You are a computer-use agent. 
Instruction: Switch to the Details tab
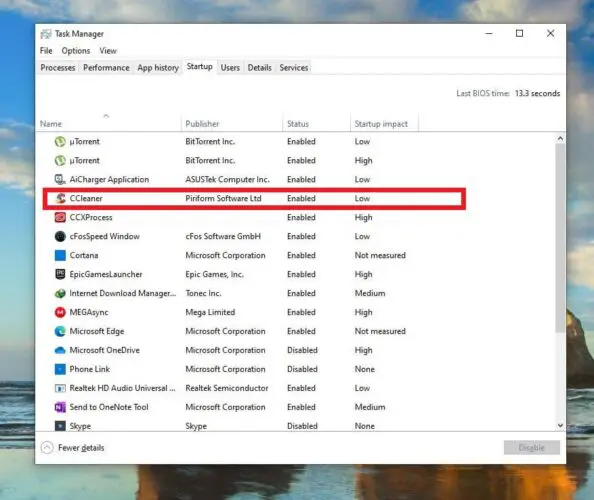[259, 68]
